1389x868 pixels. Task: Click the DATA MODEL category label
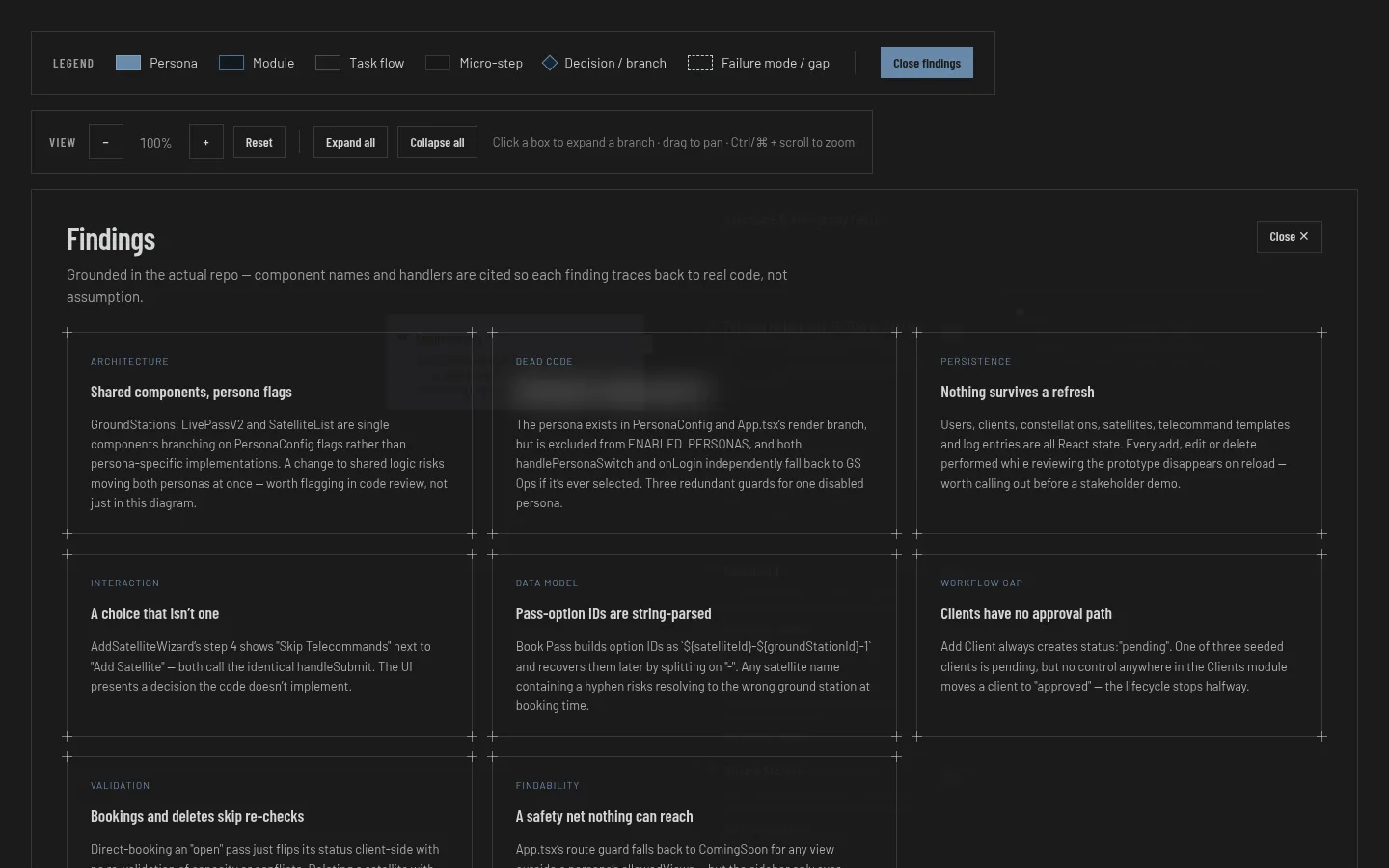[547, 583]
